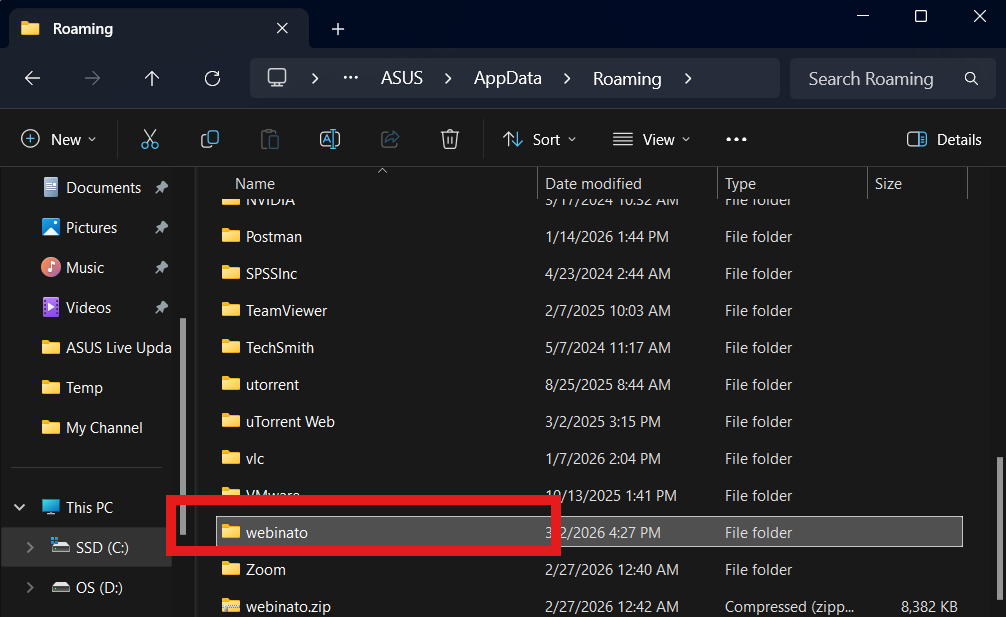Close the Roaming tab

(282, 28)
